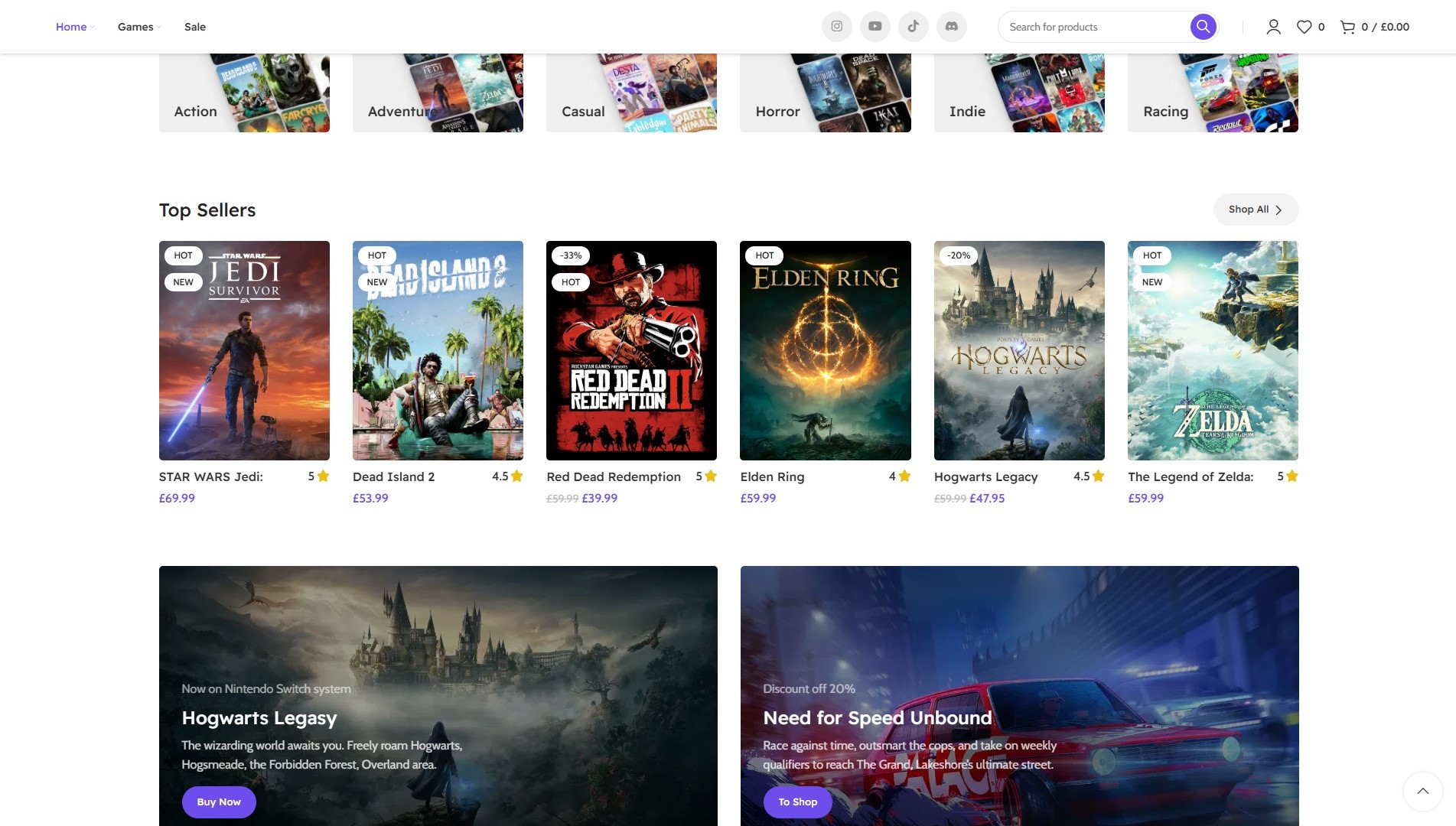
Task: Open the TikTok social link
Action: (913, 27)
